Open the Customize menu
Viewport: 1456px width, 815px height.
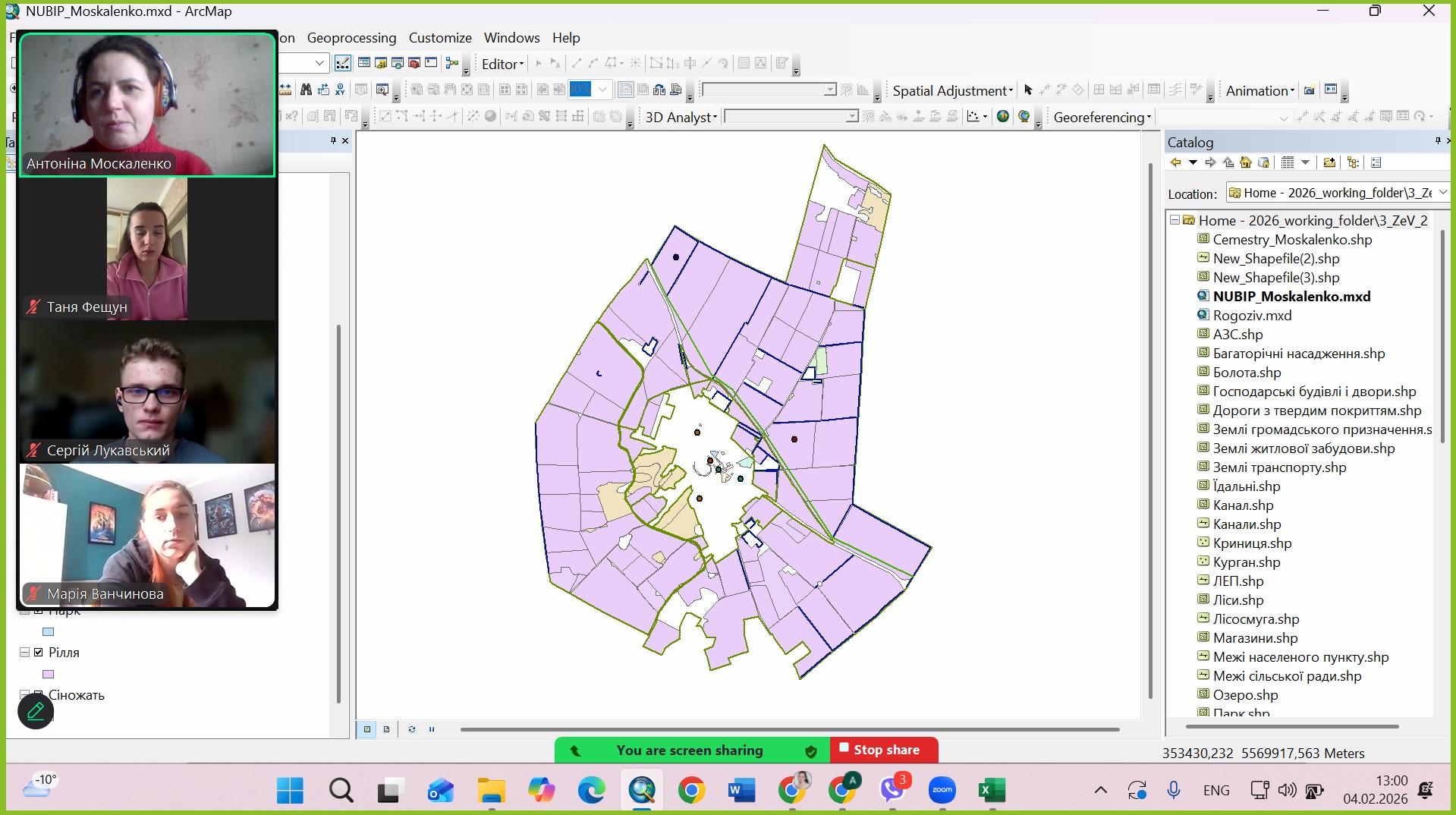click(440, 38)
